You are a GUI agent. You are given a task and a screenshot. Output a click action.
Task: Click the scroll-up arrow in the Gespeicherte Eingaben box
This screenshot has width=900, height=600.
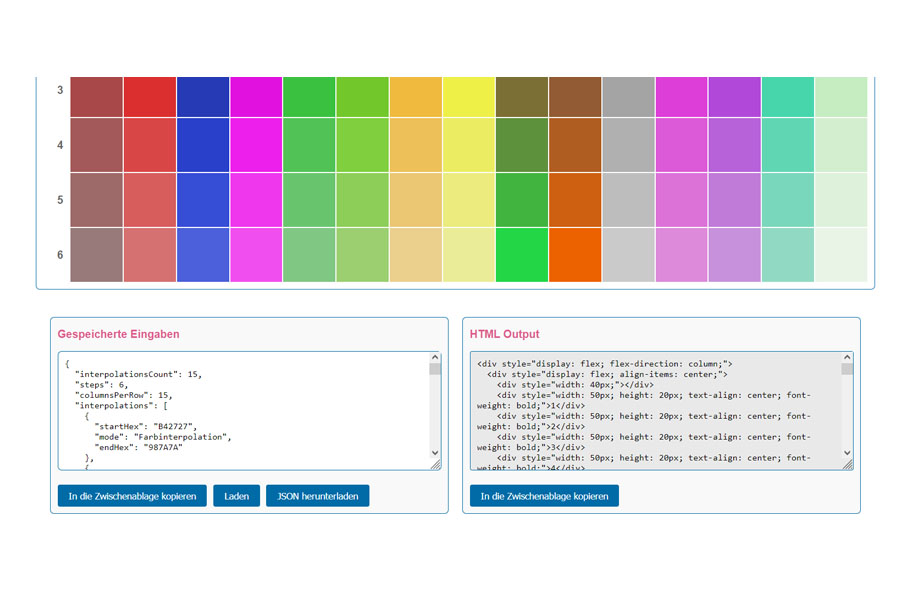click(435, 358)
